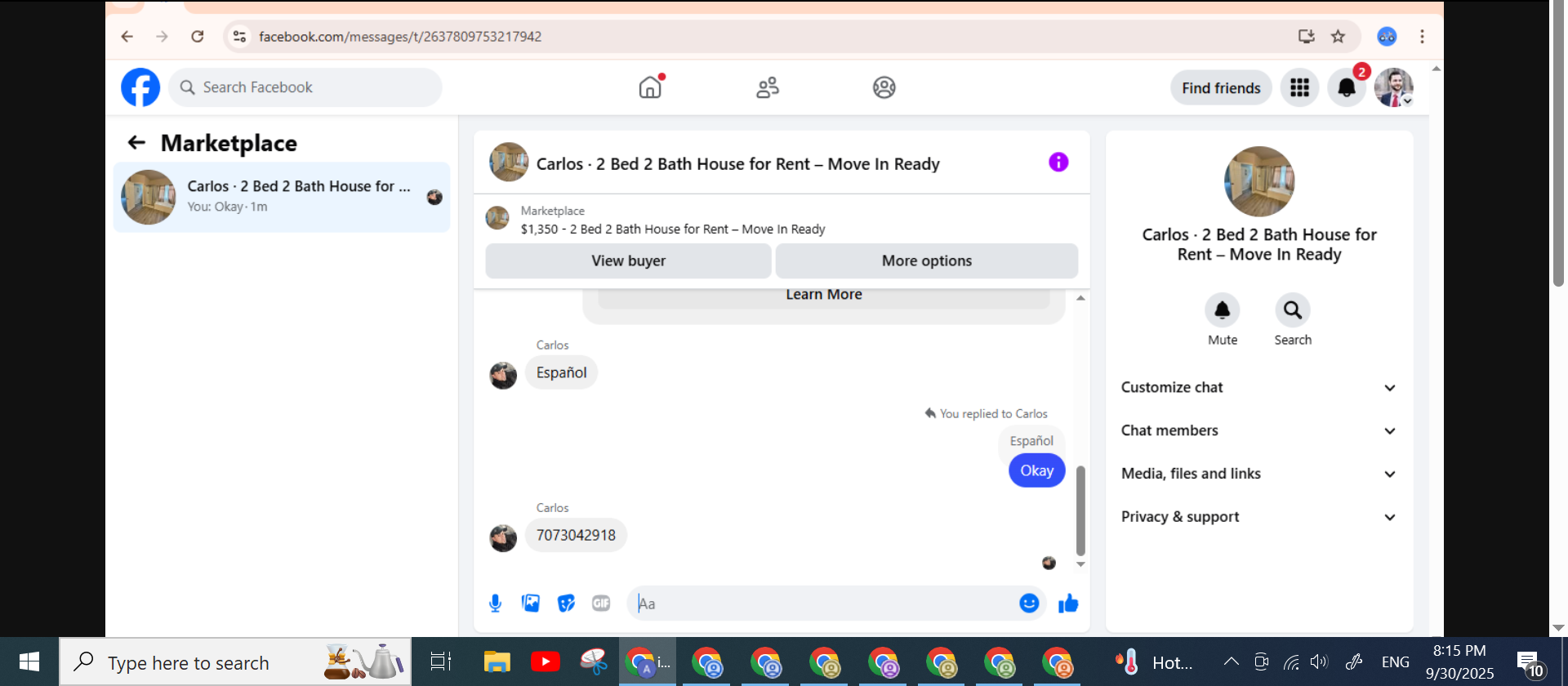Click the chat scroll down arrow
This screenshot has height=686, width=1568.
(1080, 564)
